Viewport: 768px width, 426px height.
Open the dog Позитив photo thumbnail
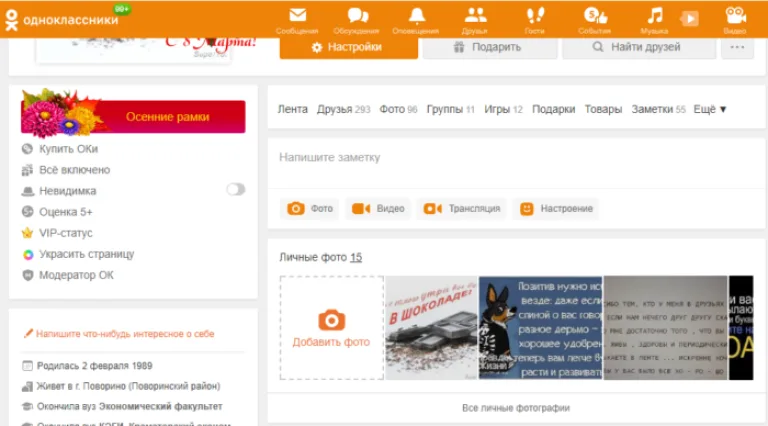pyautogui.click(x=540, y=328)
